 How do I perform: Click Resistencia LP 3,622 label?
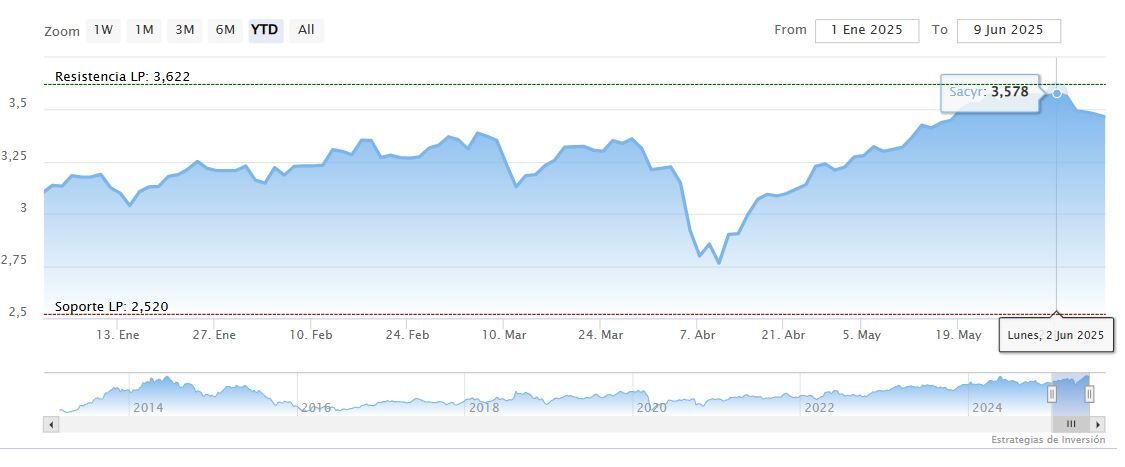[122, 76]
